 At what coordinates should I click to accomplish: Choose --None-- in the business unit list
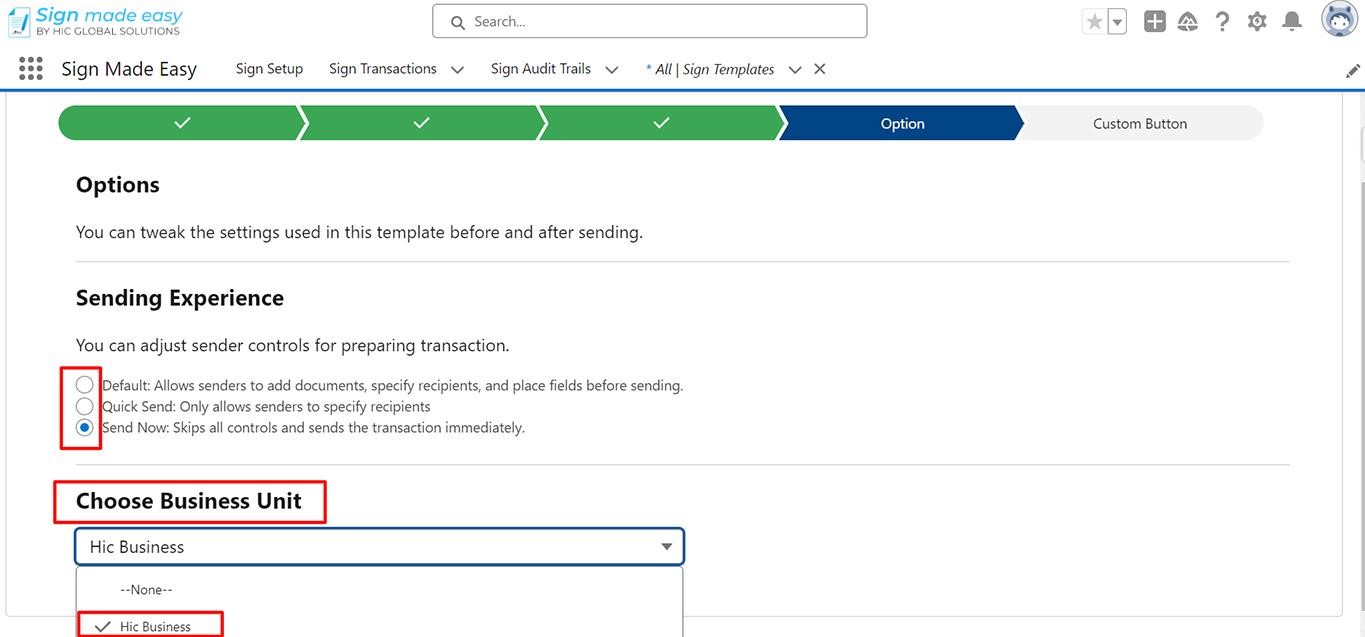click(x=380, y=590)
